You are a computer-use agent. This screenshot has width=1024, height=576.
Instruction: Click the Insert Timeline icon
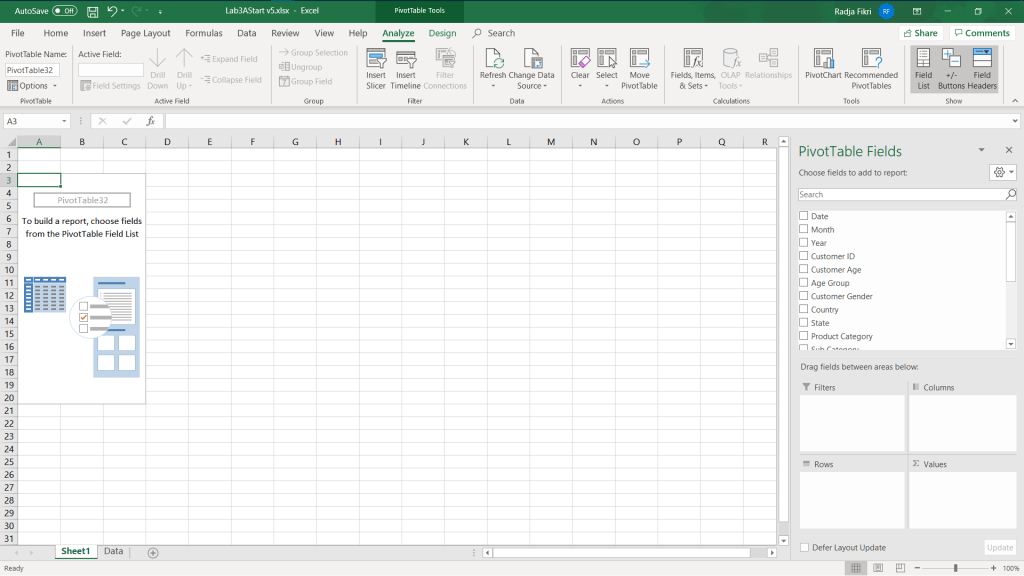406,62
